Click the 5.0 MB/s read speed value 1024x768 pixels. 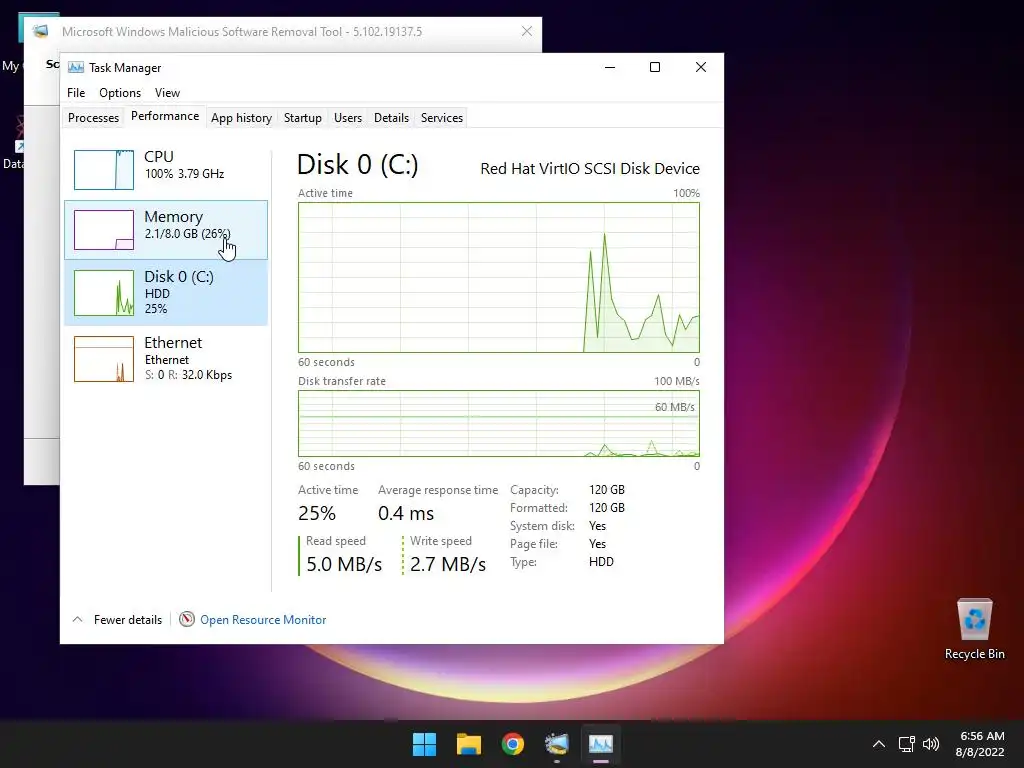click(x=344, y=564)
